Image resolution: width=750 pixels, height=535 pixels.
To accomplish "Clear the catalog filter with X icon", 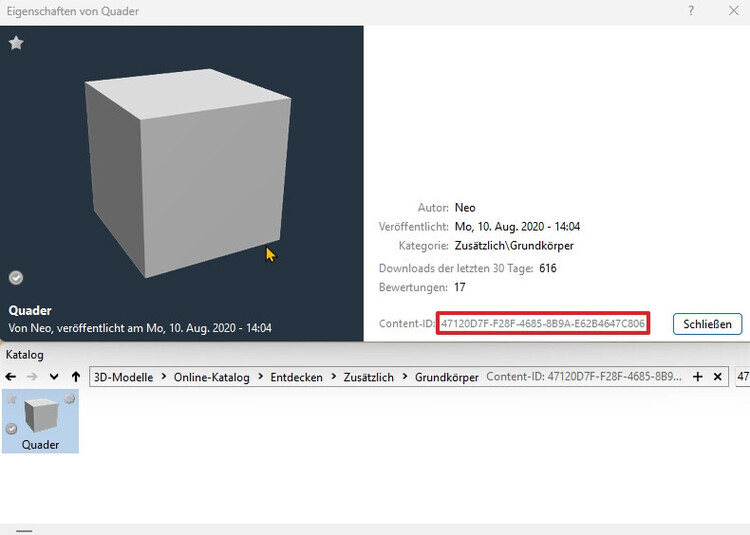I will (x=717, y=377).
